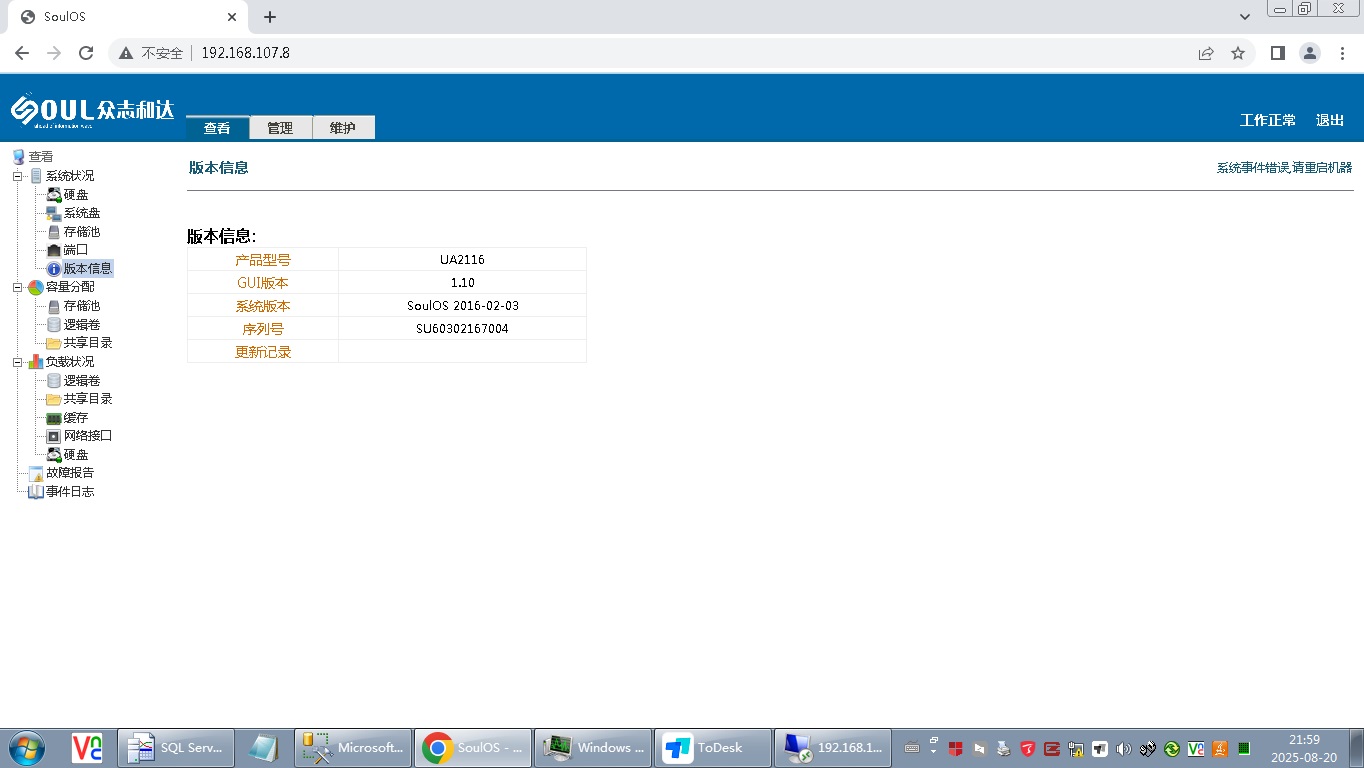The image size is (1364, 768).
Task: Switch to ToDesk taskbar window
Action: click(713, 748)
